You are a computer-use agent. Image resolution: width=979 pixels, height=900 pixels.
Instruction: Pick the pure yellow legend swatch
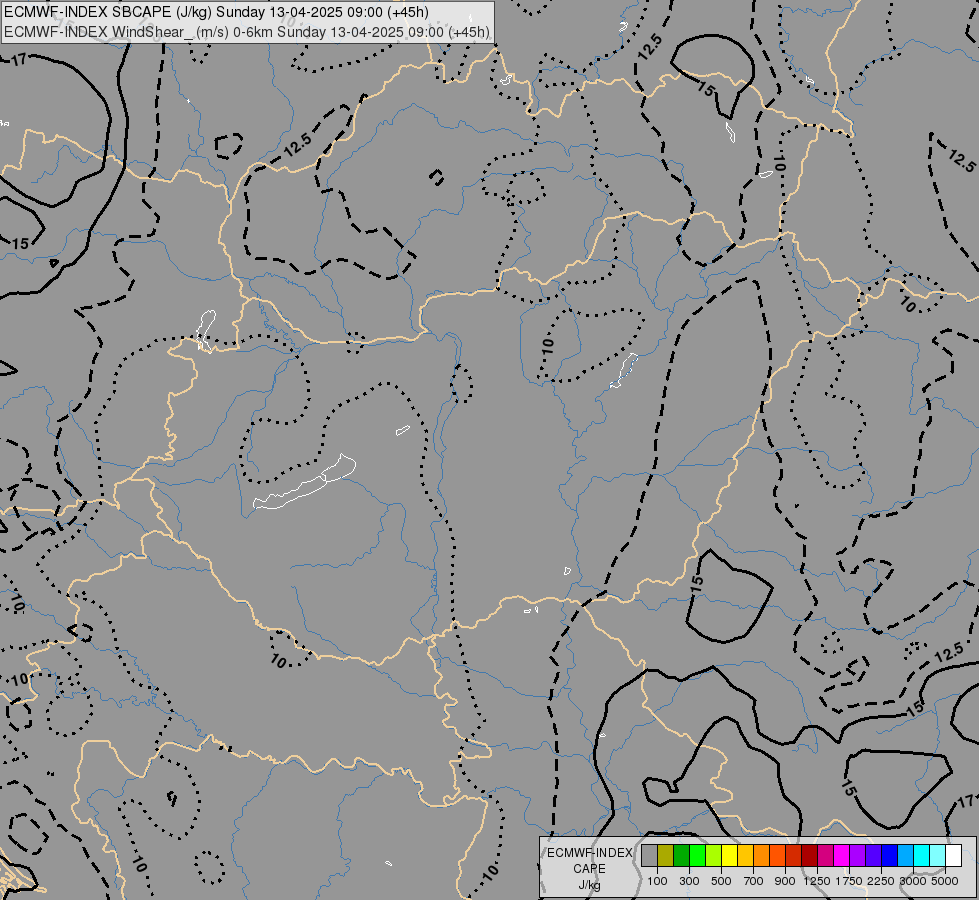[x=729, y=855]
